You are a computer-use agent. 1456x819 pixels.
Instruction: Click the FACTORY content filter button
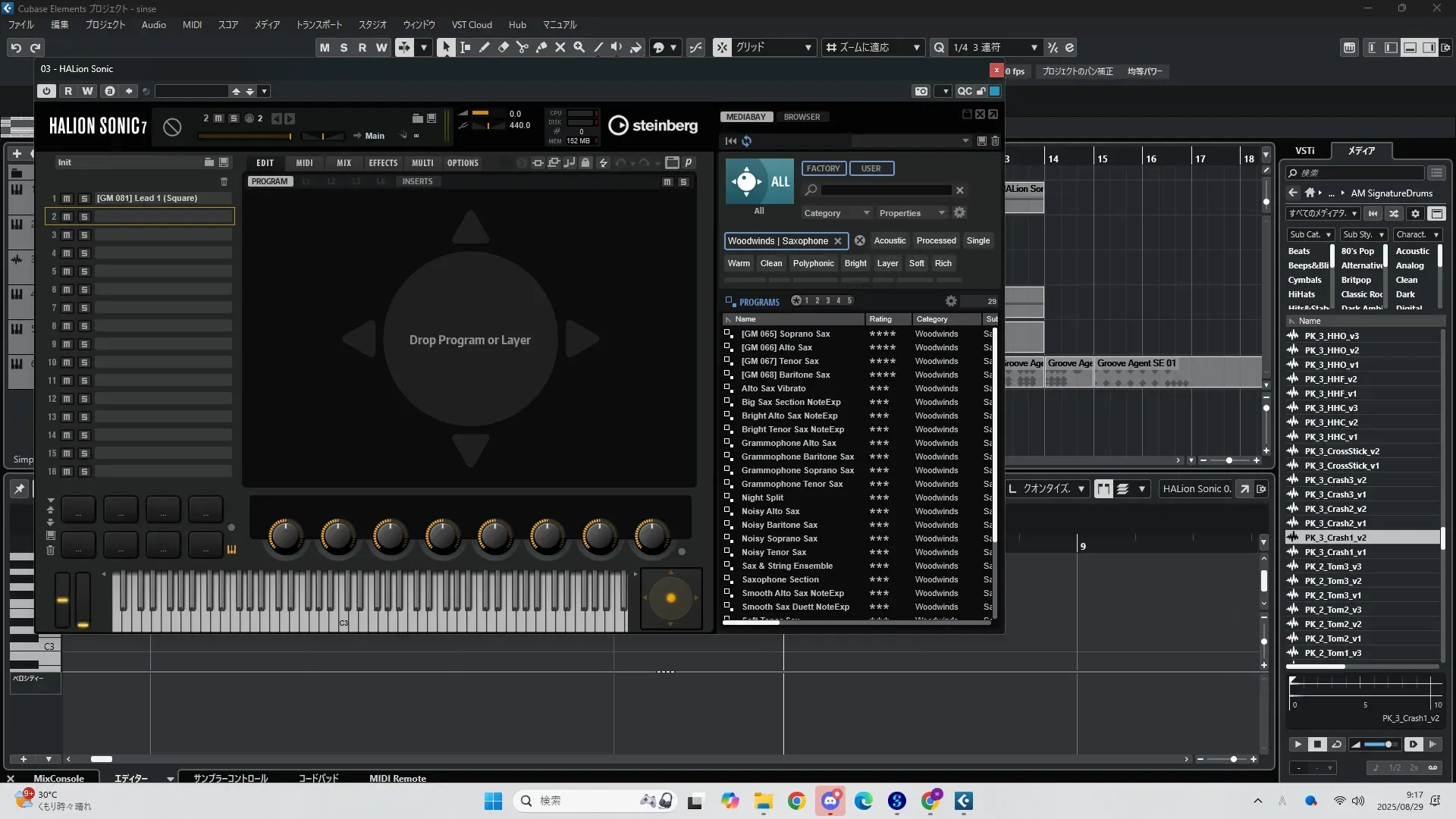click(x=823, y=168)
